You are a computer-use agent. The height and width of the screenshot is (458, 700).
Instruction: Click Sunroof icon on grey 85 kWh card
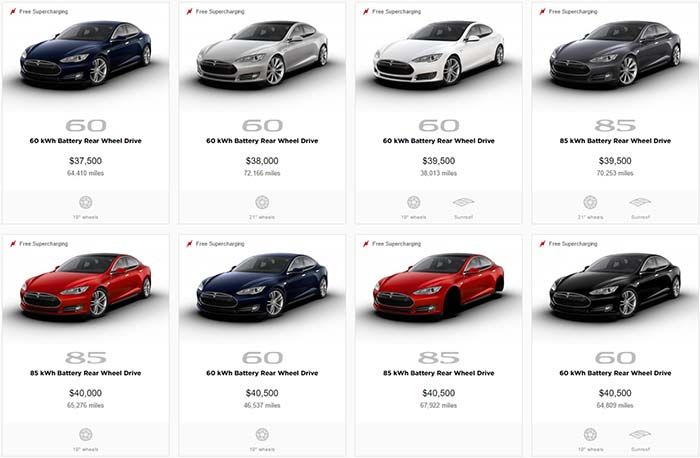[x=640, y=202]
